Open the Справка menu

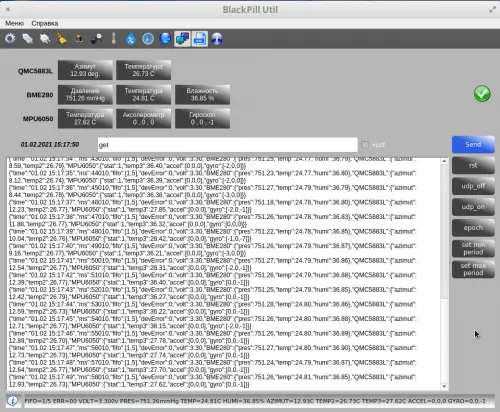[x=45, y=23]
